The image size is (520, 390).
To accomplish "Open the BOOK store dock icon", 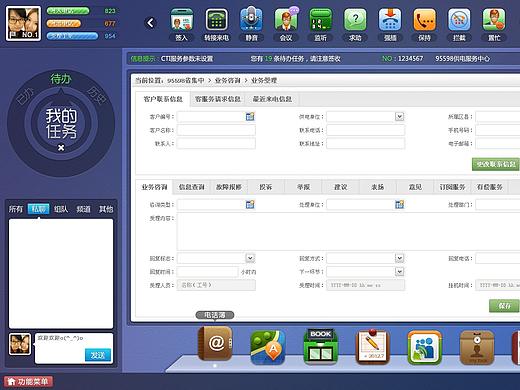I will coord(320,346).
